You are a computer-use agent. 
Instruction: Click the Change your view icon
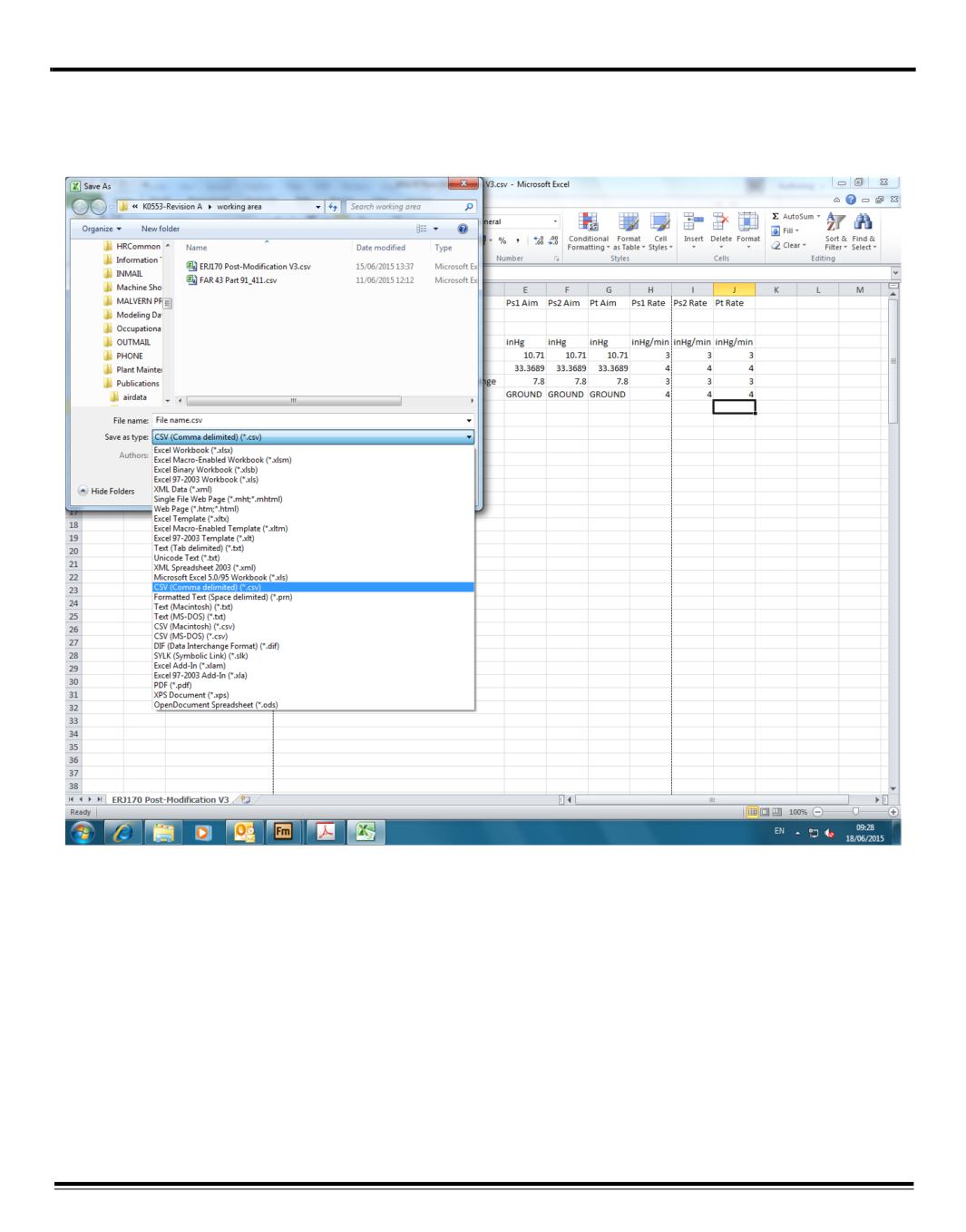click(421, 229)
